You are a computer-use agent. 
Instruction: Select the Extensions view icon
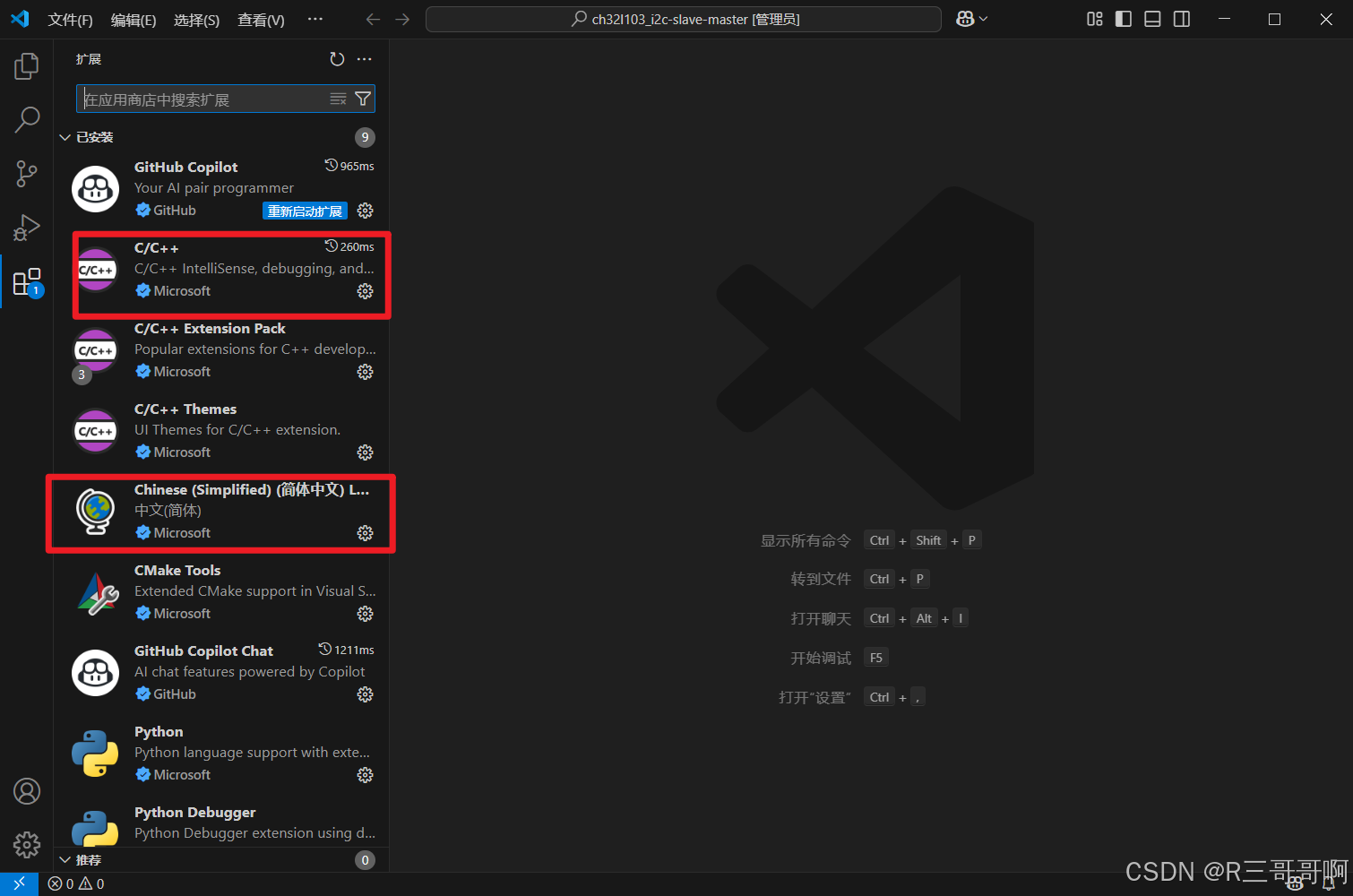tap(27, 282)
